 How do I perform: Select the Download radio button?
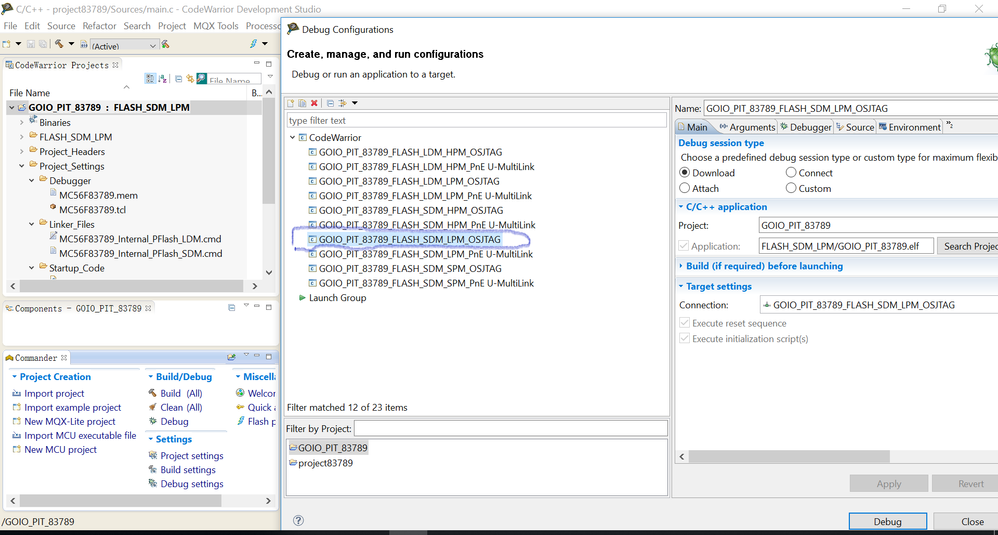[x=685, y=172]
